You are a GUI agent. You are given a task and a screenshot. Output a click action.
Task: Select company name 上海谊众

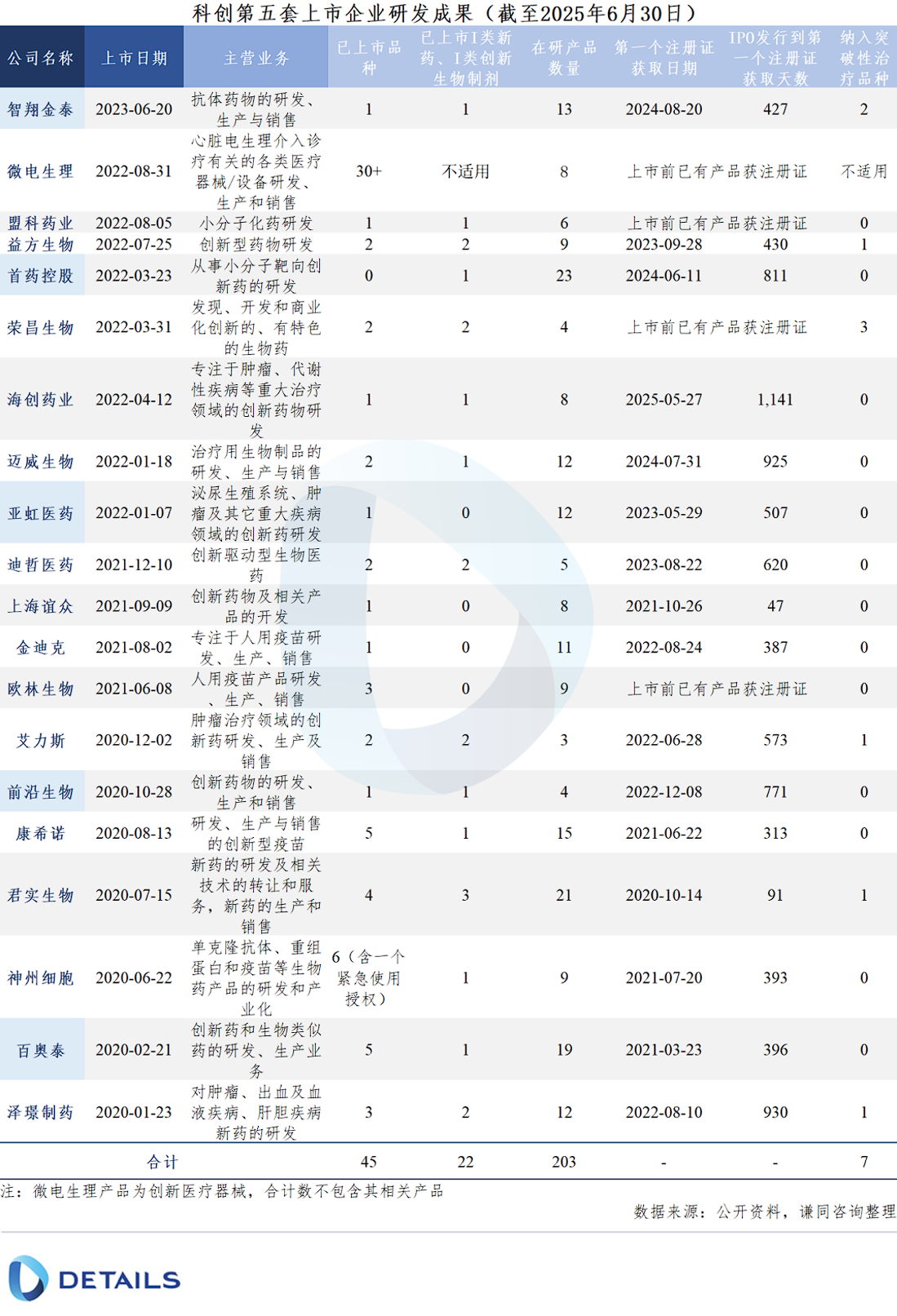click(41, 606)
